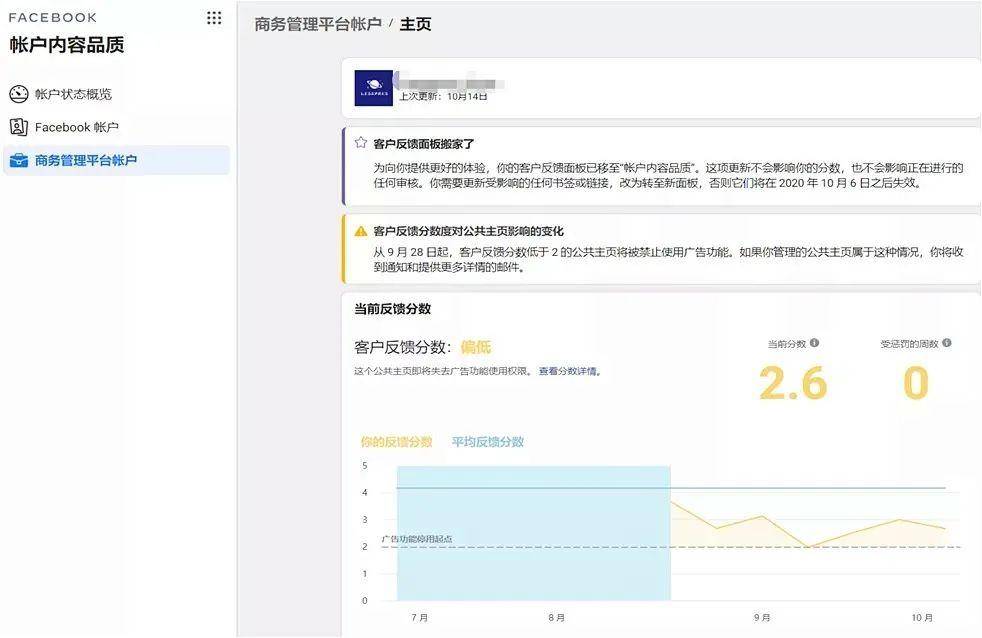Viewport: 982px width, 638px height.
Task: Click the page logo thumbnail
Action: [x=374, y=88]
